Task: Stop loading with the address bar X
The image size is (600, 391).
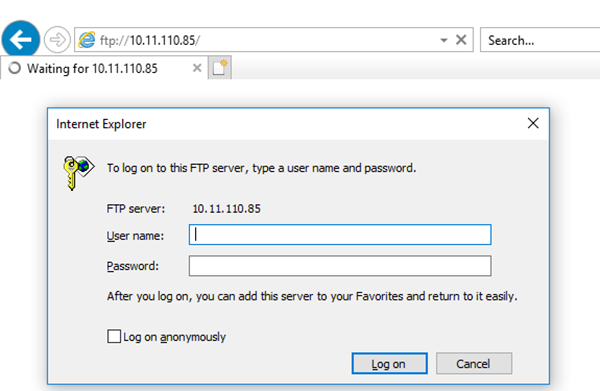Action: point(461,39)
